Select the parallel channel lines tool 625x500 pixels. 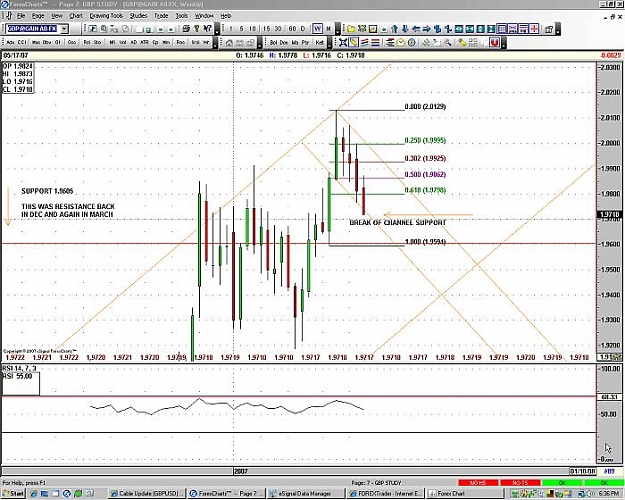pyautogui.click(x=364, y=42)
